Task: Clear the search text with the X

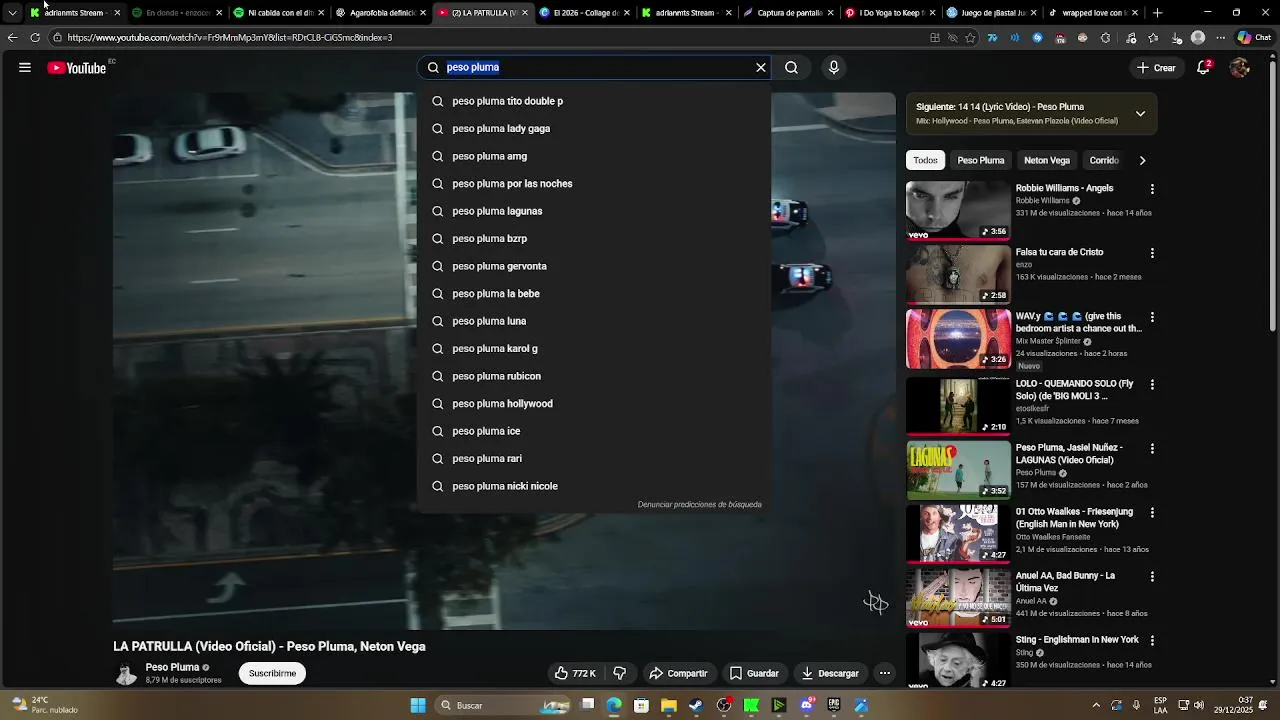Action: tap(761, 67)
